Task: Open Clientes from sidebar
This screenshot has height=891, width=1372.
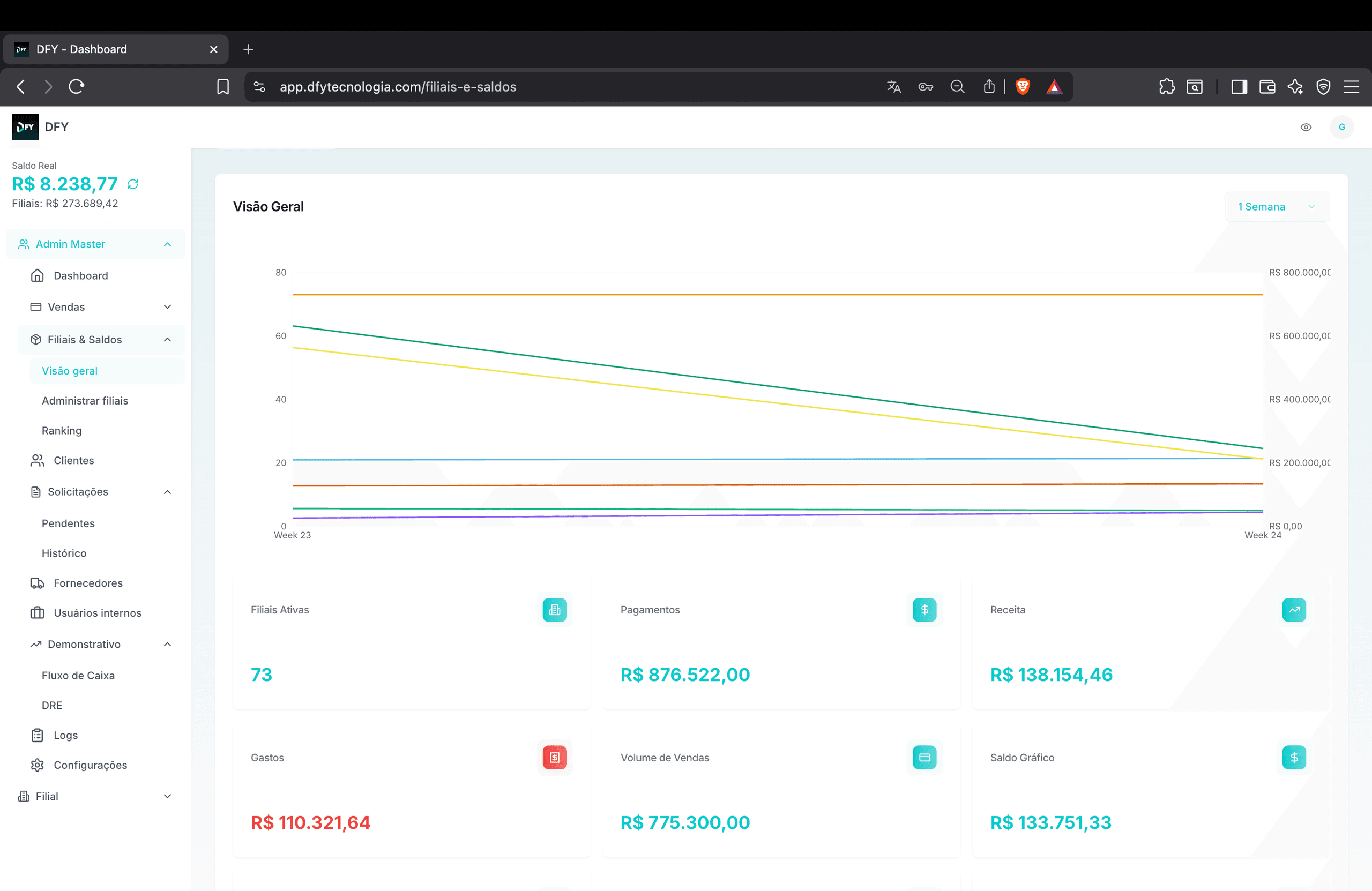Action: coord(74,460)
